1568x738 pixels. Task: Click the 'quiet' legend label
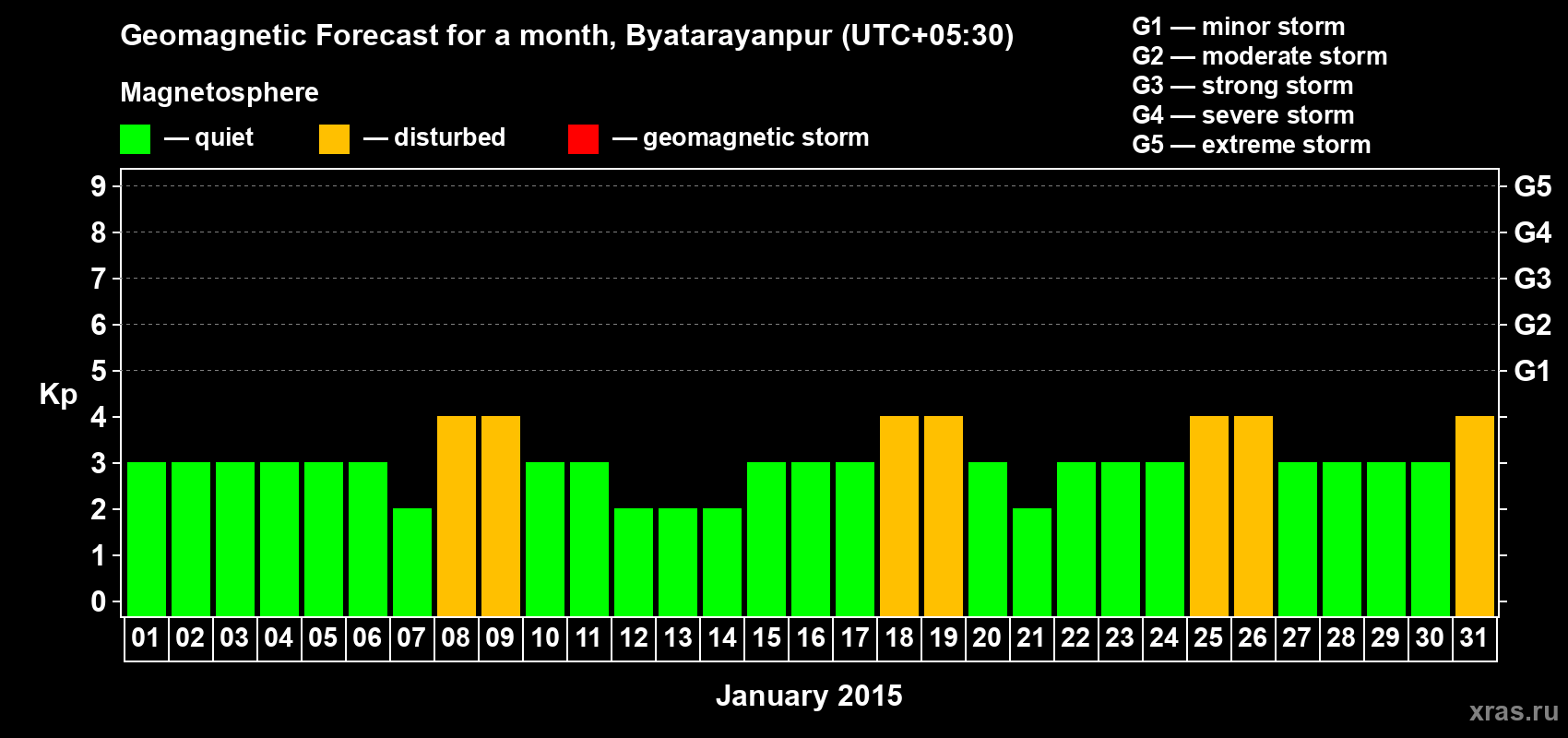(224, 138)
